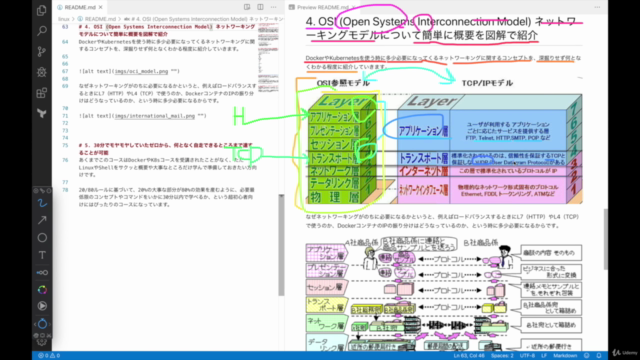
Task: Click the UTF-8 encoding in status bar
Action: pos(527,356)
